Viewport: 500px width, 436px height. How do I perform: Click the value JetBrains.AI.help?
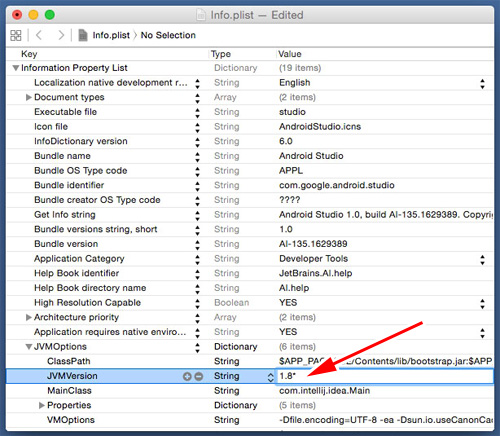(315, 273)
